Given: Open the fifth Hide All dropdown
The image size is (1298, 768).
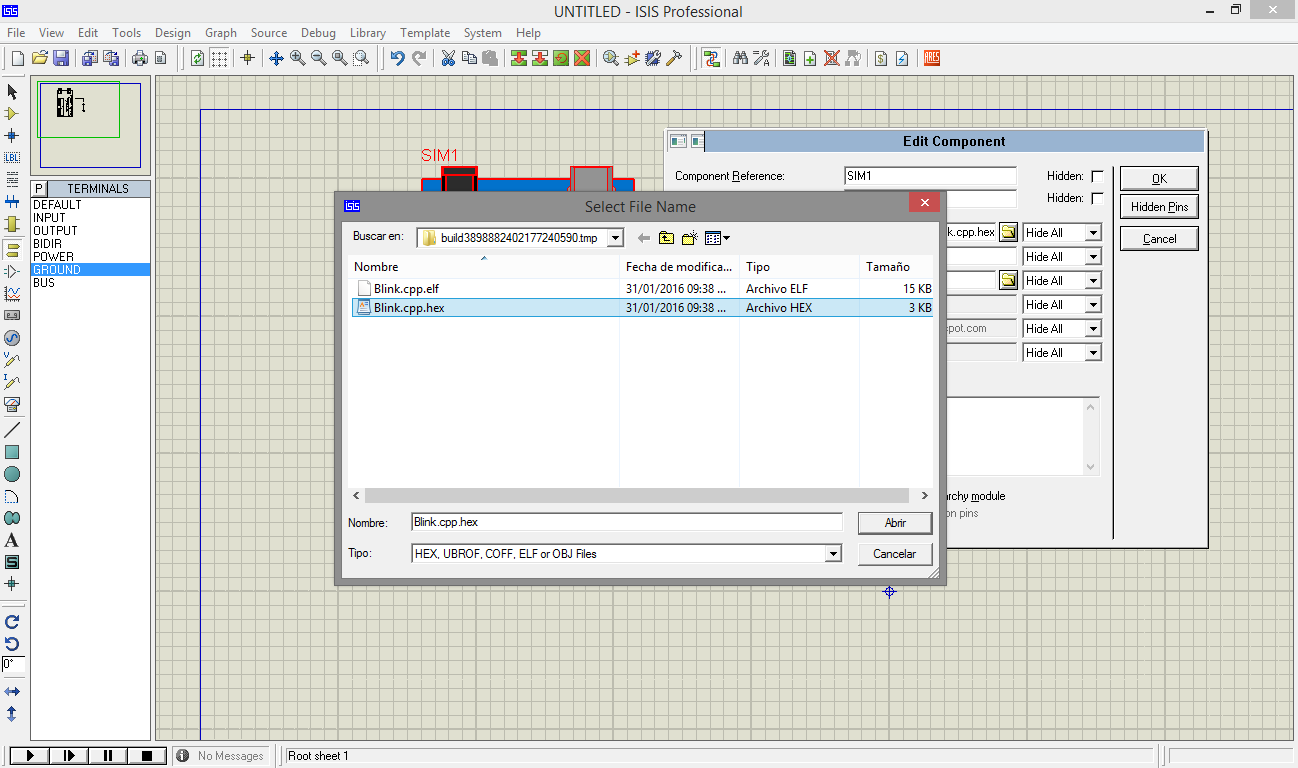Looking at the screenshot, I should pyautogui.click(x=1092, y=329).
